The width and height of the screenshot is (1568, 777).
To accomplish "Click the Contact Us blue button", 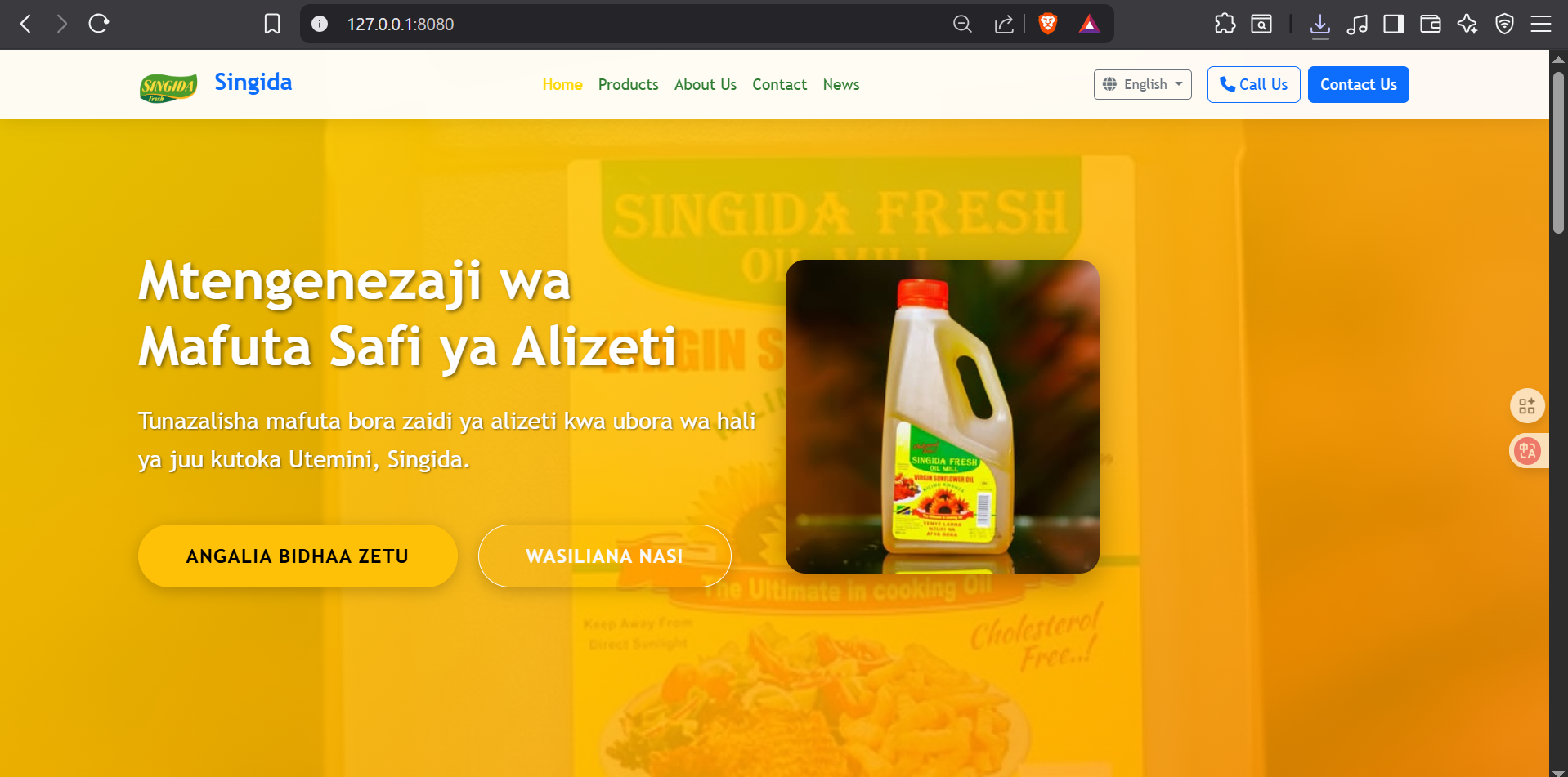I will (x=1358, y=84).
